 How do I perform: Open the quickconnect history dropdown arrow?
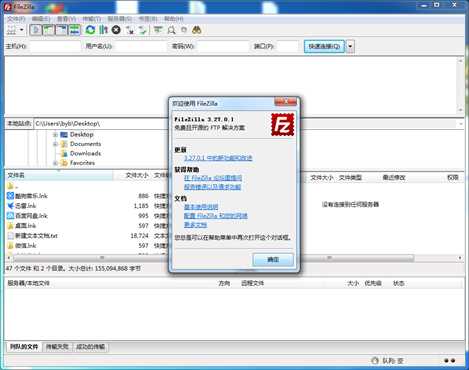(350, 46)
